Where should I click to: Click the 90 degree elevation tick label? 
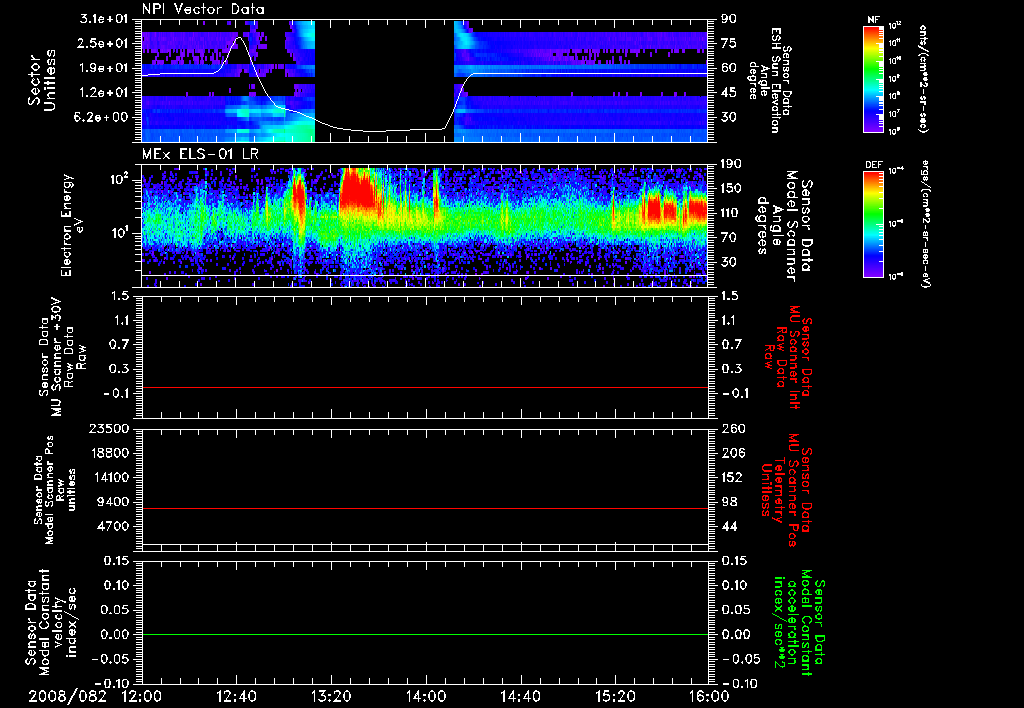pos(727,19)
